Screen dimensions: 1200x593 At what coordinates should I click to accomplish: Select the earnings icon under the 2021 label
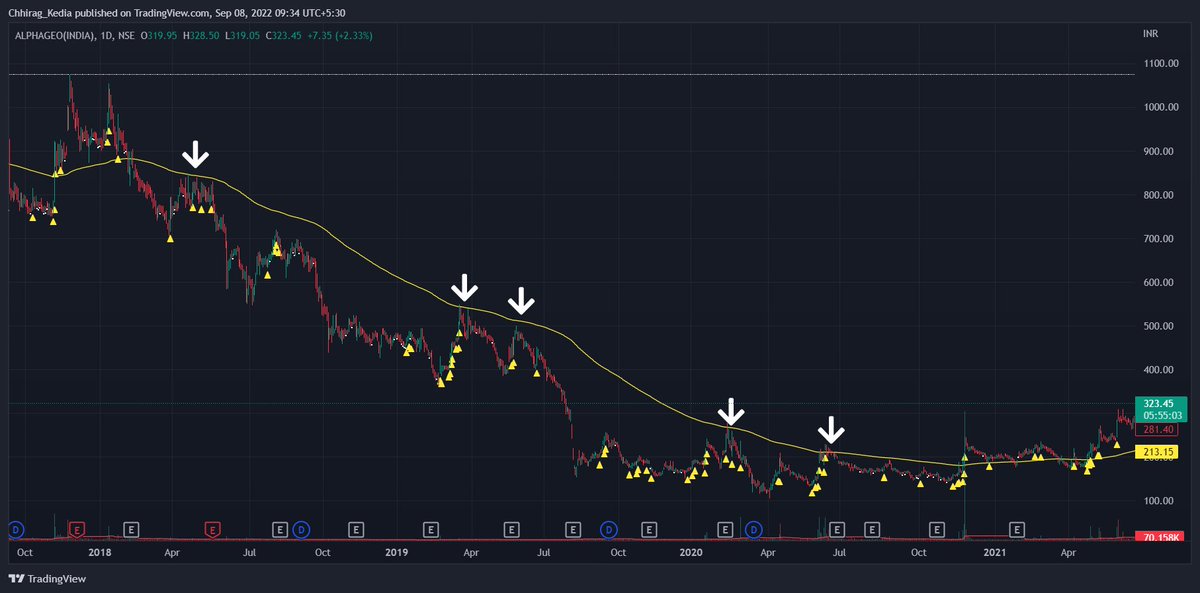tap(1017, 530)
